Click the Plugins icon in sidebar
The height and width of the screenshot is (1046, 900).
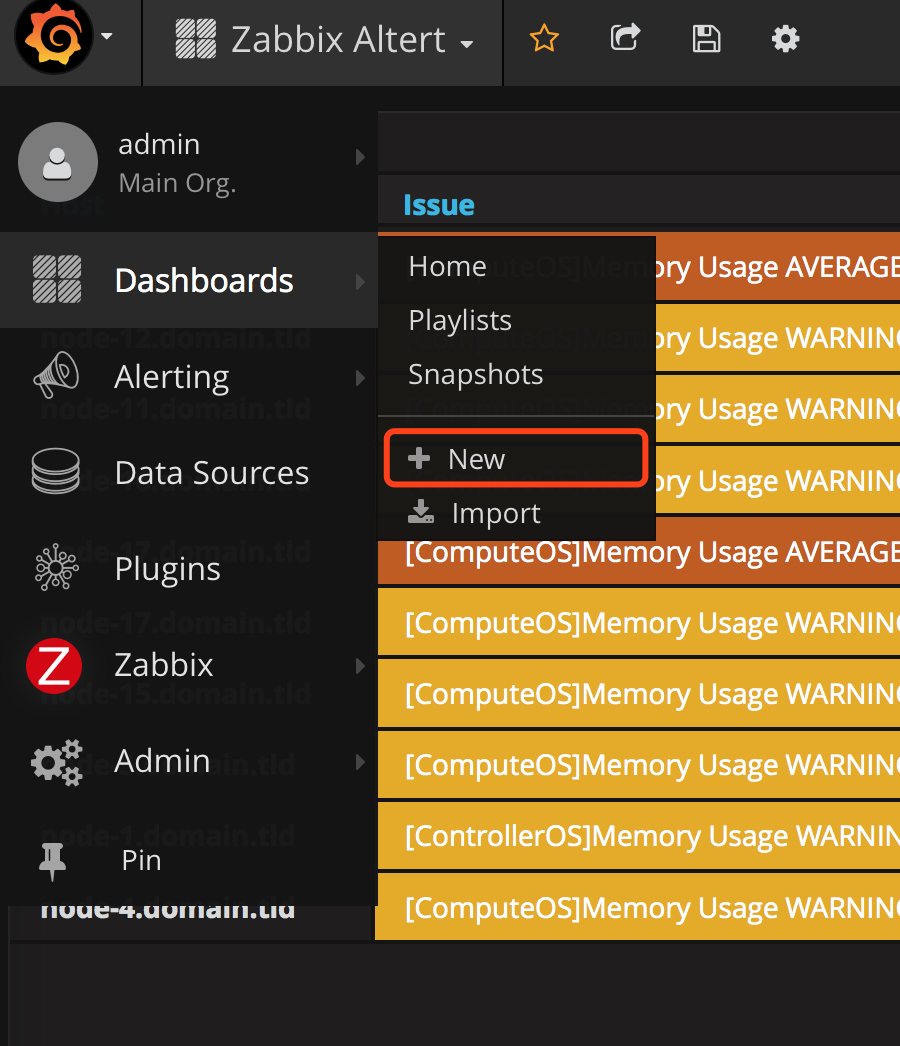[x=56, y=569]
